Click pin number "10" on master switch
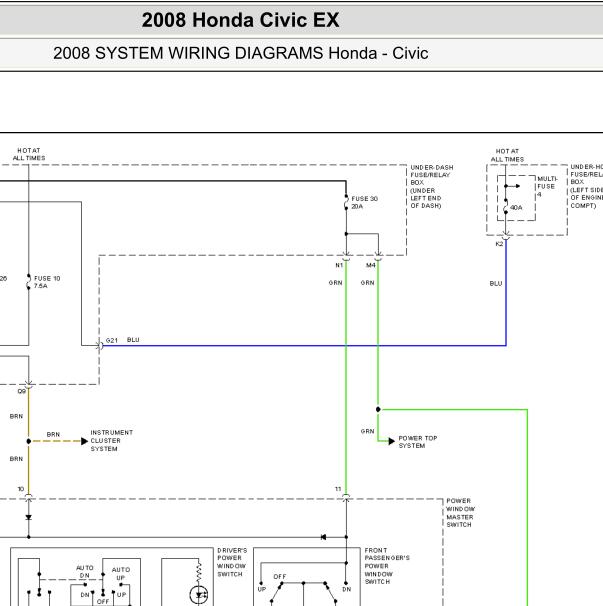Screen dimensions: 603x606 coord(21,489)
